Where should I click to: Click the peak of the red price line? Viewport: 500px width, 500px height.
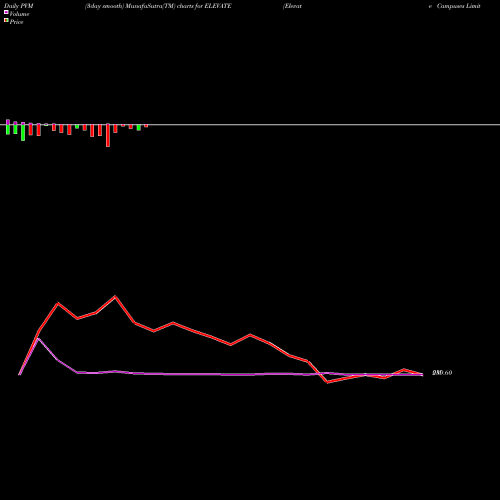(115, 296)
